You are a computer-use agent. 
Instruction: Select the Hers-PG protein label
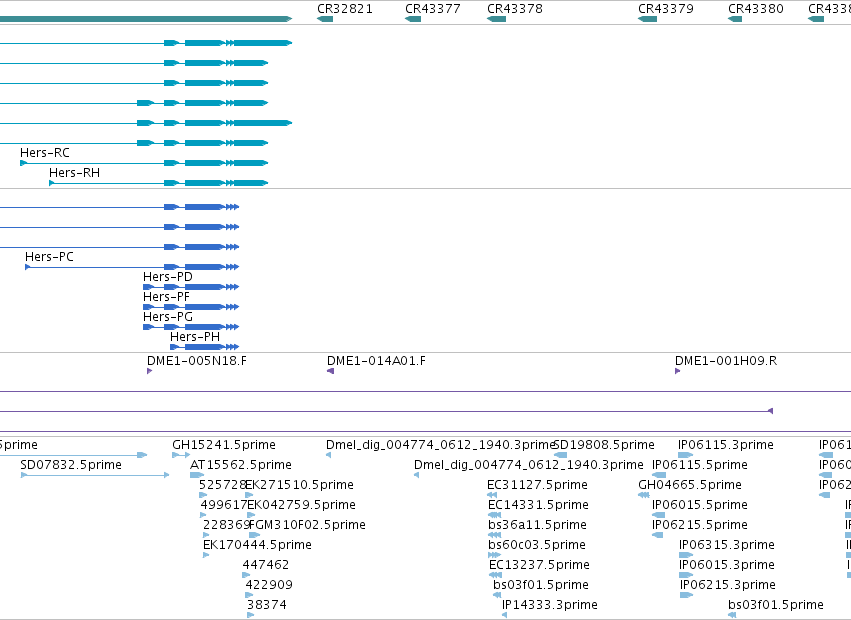point(168,317)
